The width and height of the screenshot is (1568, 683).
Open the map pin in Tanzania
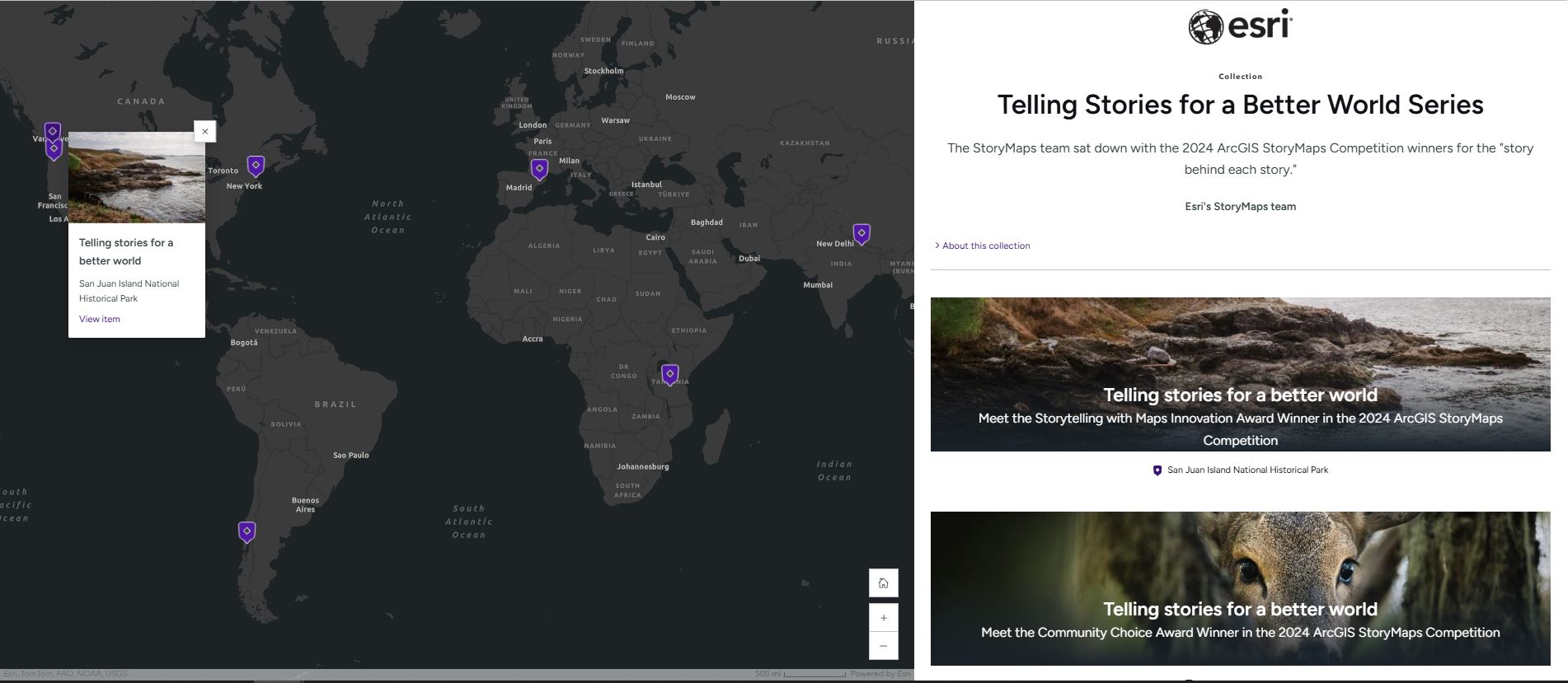[x=670, y=375]
